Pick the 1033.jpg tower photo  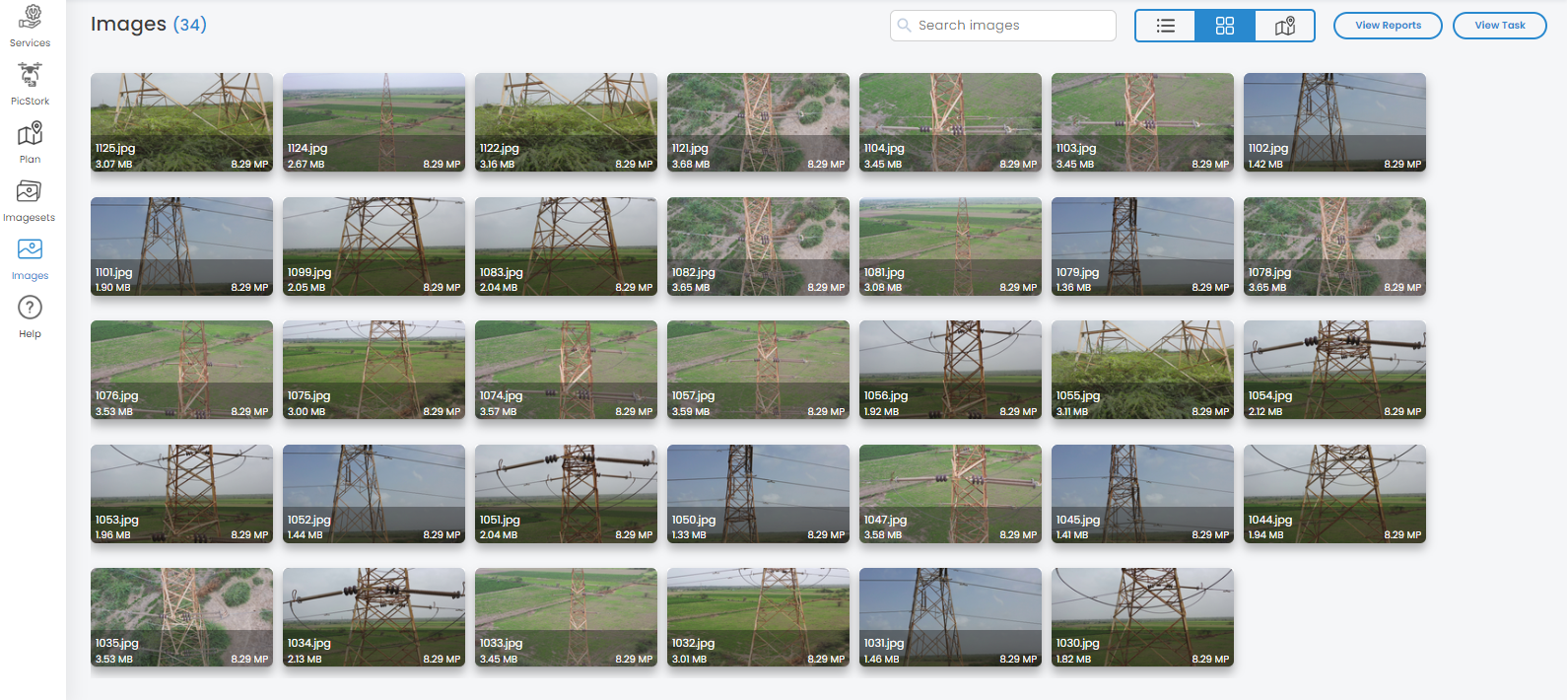tap(566, 617)
